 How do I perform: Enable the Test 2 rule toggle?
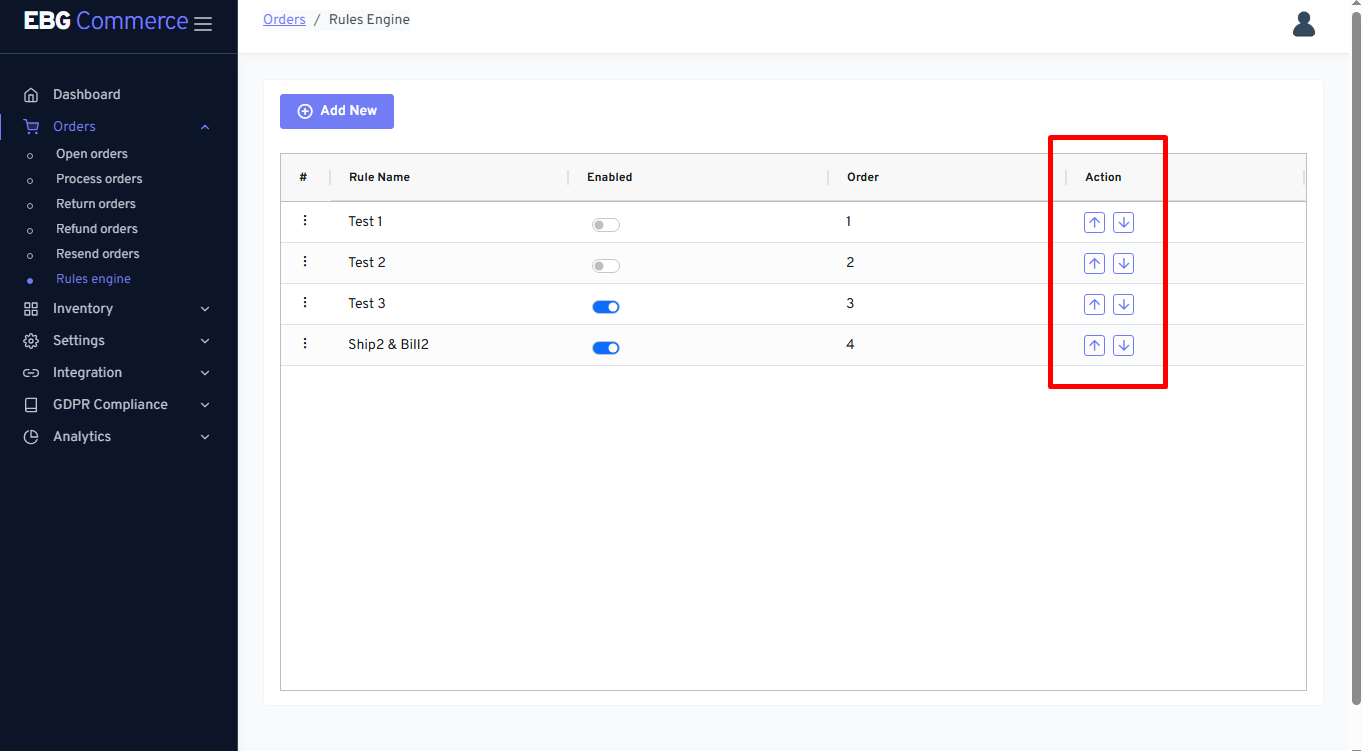point(605,266)
